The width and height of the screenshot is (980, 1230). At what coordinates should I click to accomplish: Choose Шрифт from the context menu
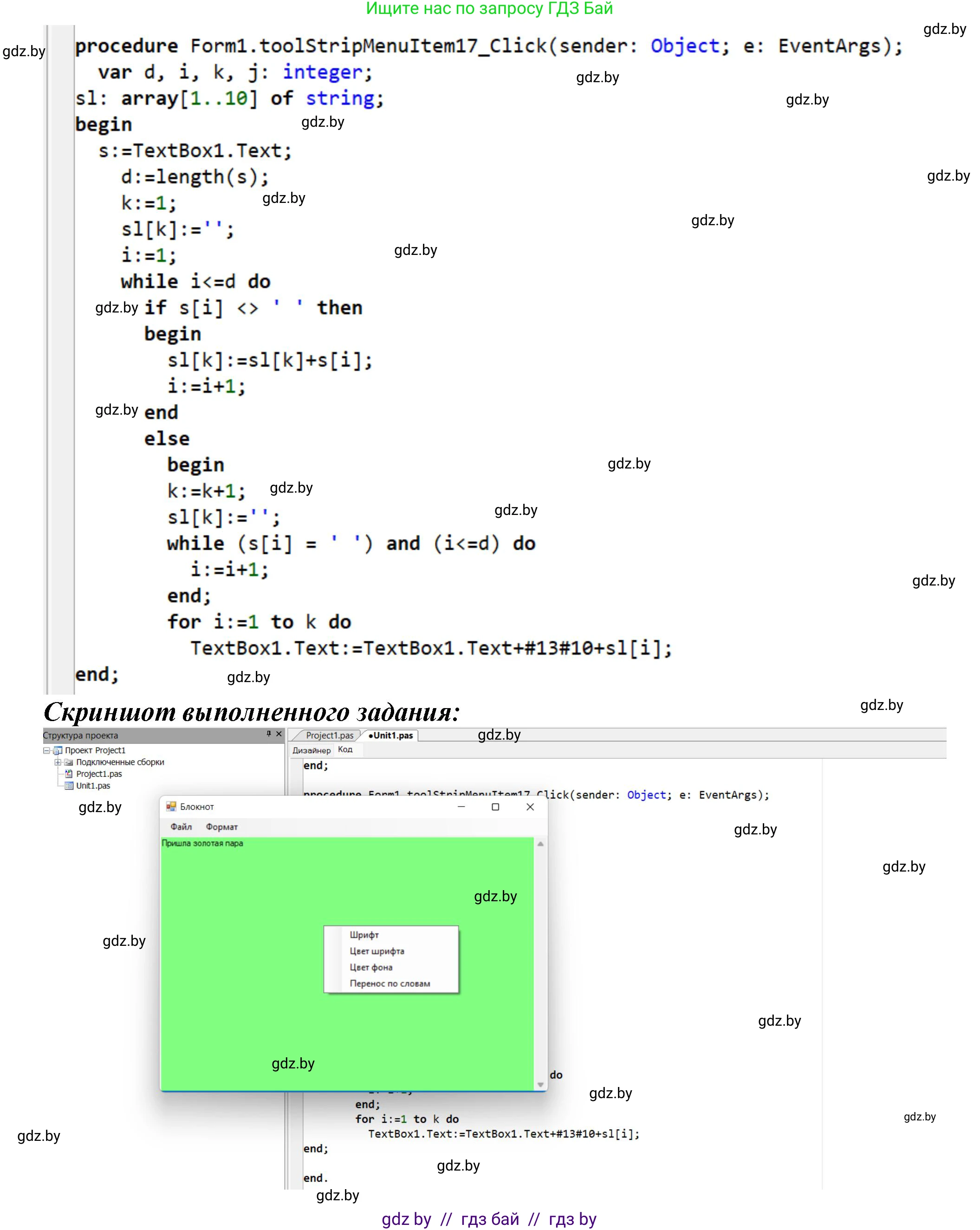[x=364, y=935]
